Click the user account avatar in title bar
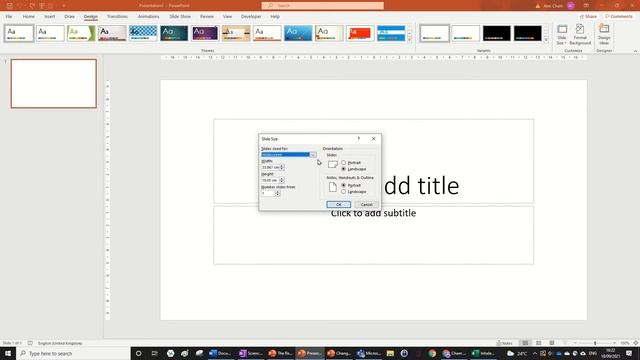This screenshot has height=360, width=640. (x=571, y=6)
